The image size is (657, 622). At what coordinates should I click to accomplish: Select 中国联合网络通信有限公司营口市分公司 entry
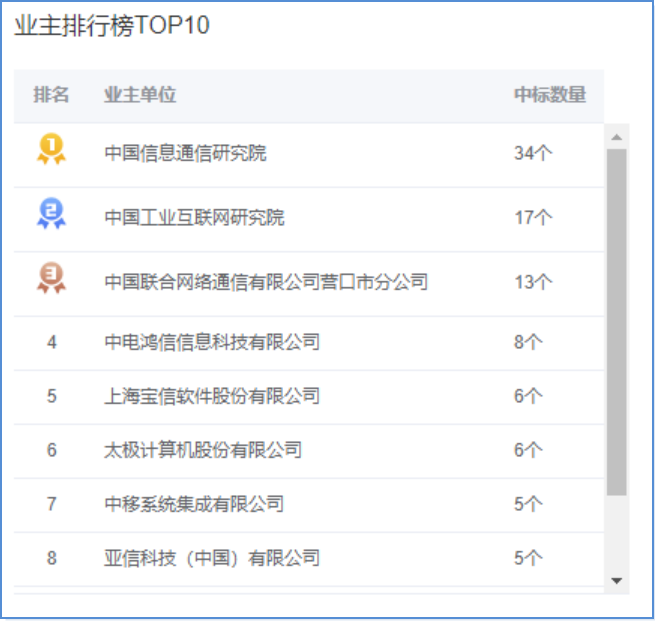266,282
